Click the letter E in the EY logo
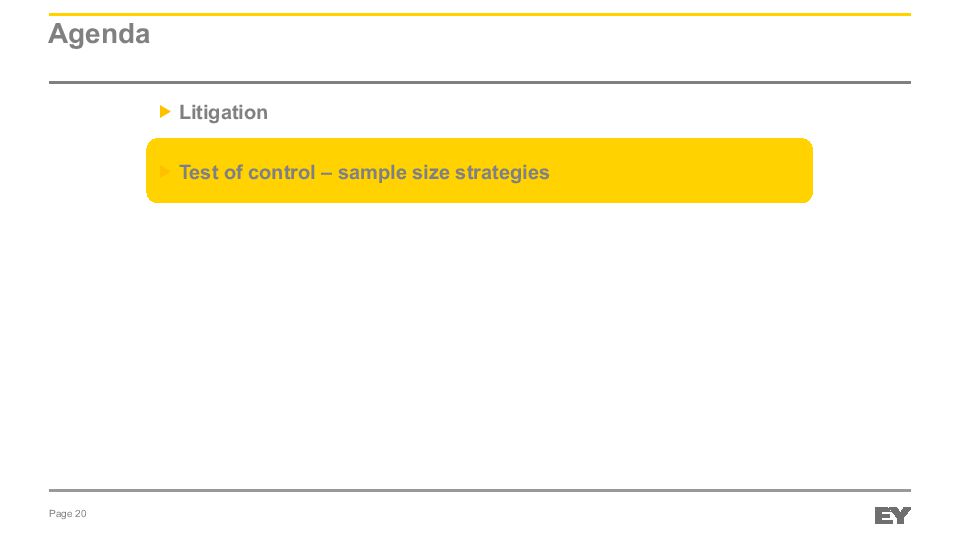960x540 pixels. [883, 516]
